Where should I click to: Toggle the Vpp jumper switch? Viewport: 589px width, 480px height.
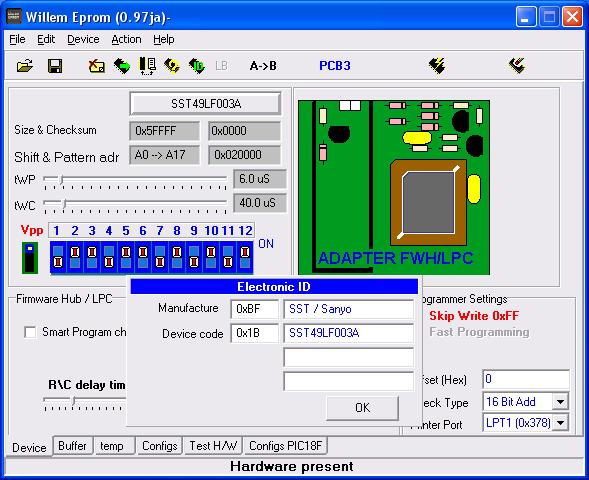(30, 258)
